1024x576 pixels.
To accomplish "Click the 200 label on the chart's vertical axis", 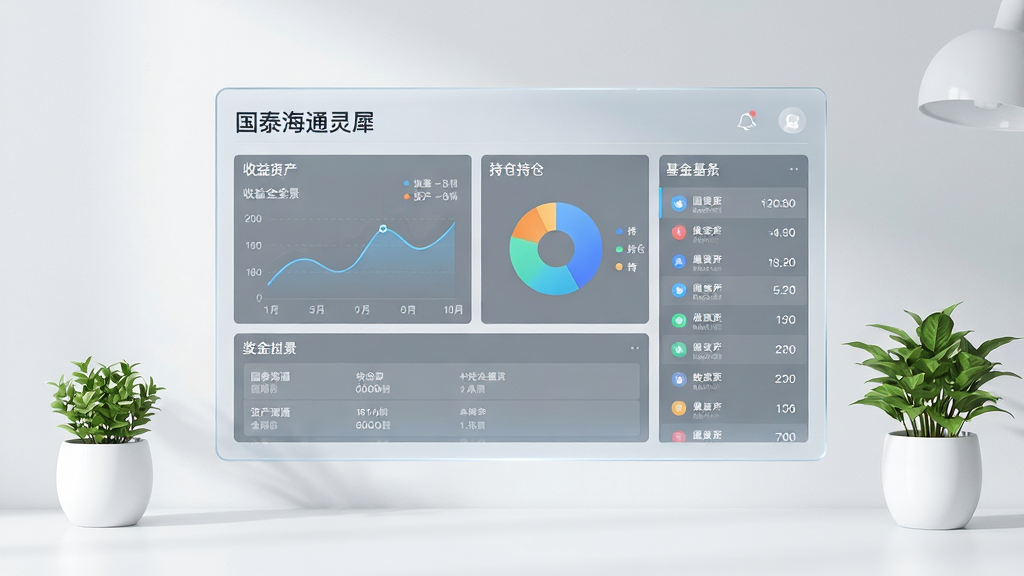I will [x=253, y=219].
